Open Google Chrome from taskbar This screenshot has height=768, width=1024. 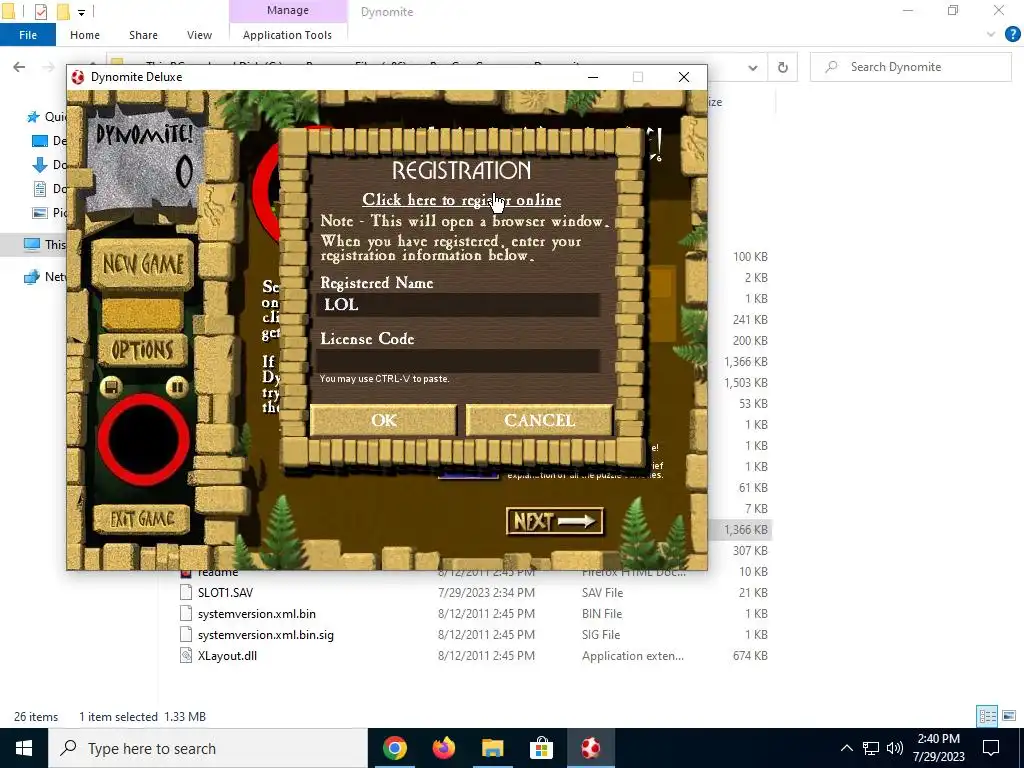click(395, 748)
